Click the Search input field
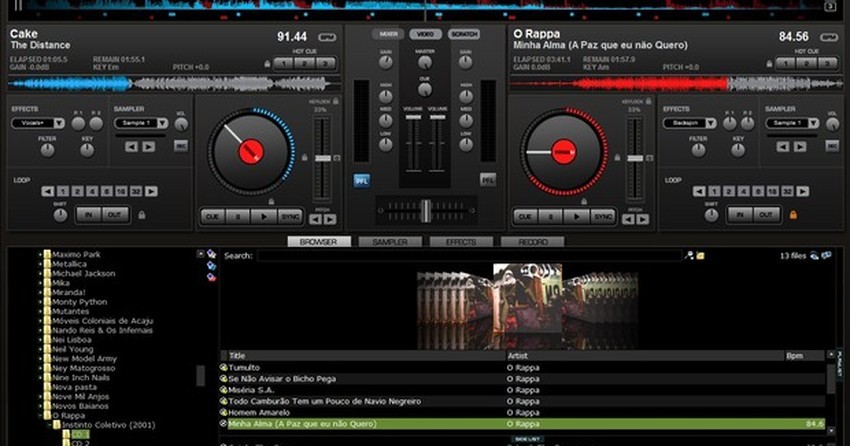 click(x=469, y=256)
